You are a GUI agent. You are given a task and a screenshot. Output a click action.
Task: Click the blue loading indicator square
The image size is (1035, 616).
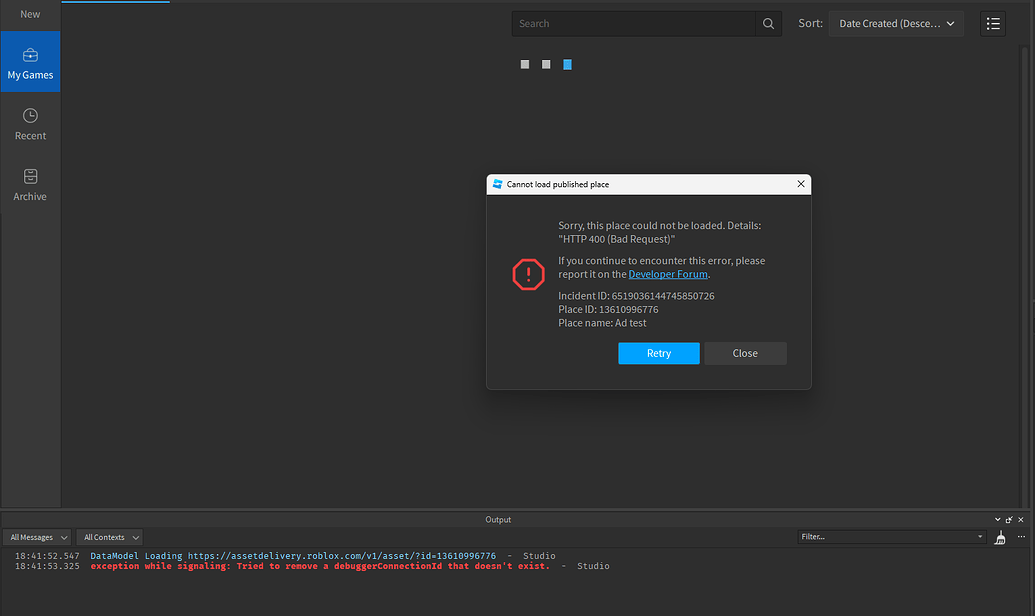567,64
